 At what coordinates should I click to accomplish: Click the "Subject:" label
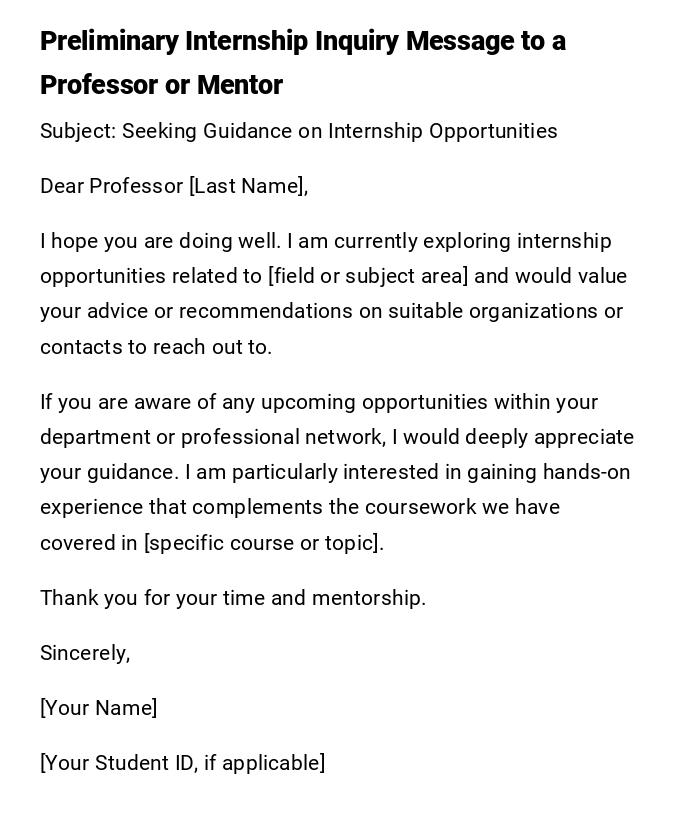pyautogui.click(x=78, y=131)
